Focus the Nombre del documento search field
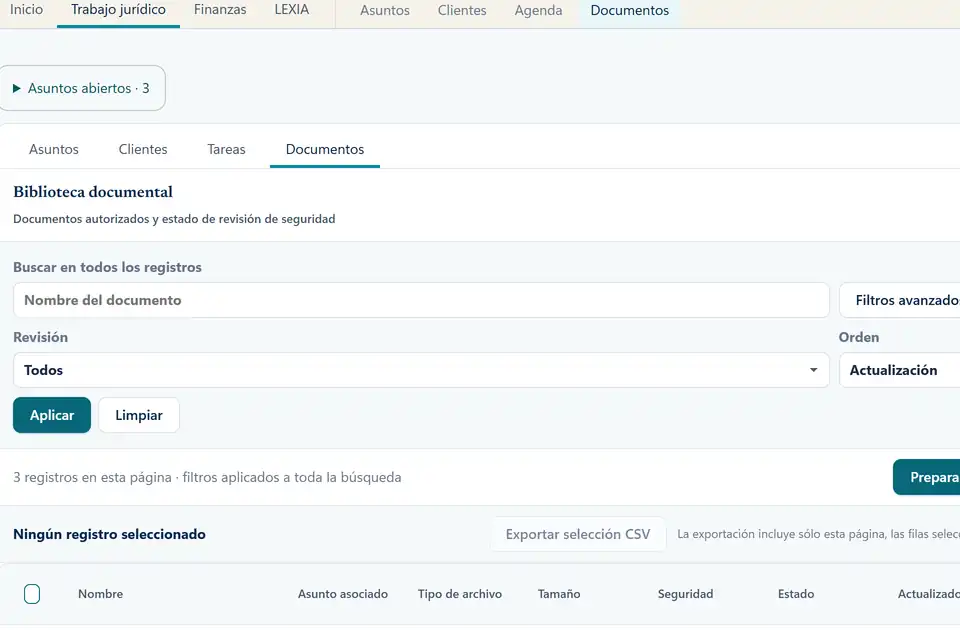 pos(421,300)
